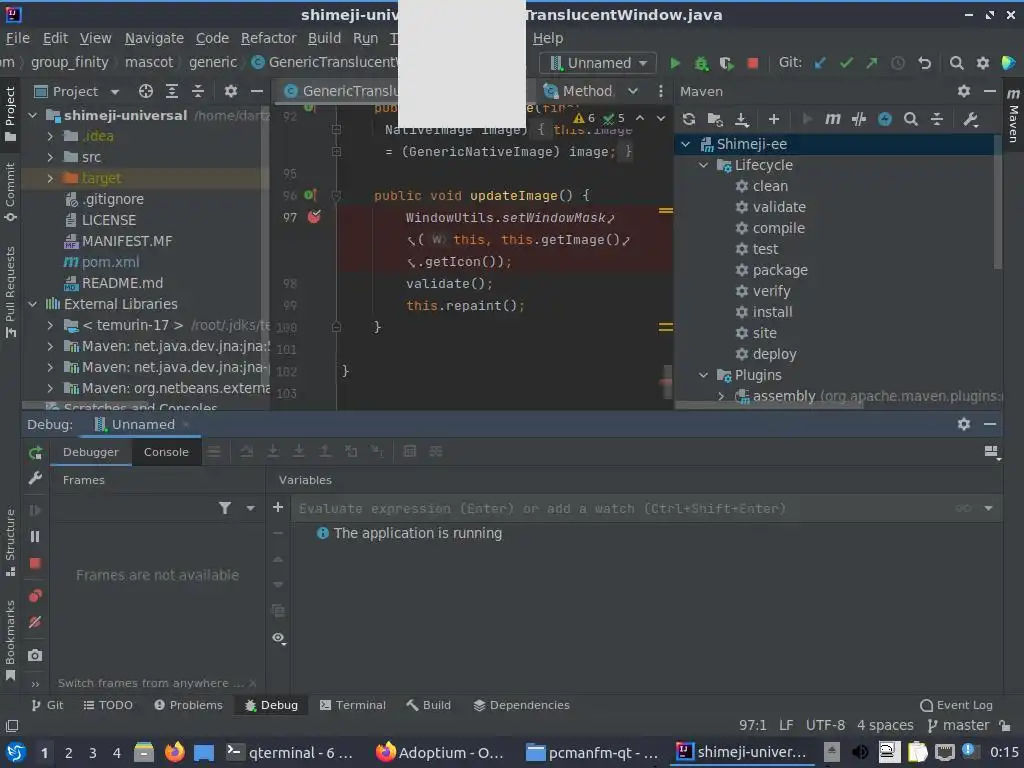
Task: Toggle show watches eye icon
Action: (x=279, y=638)
